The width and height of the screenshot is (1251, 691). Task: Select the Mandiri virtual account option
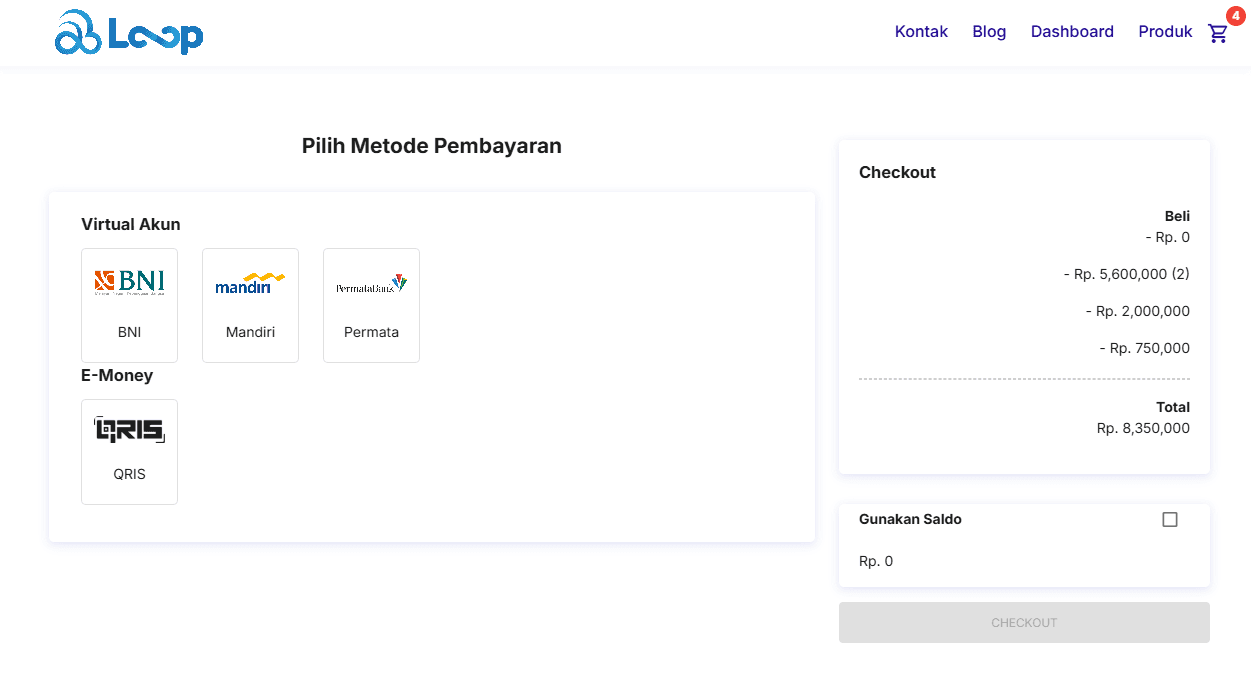250,305
